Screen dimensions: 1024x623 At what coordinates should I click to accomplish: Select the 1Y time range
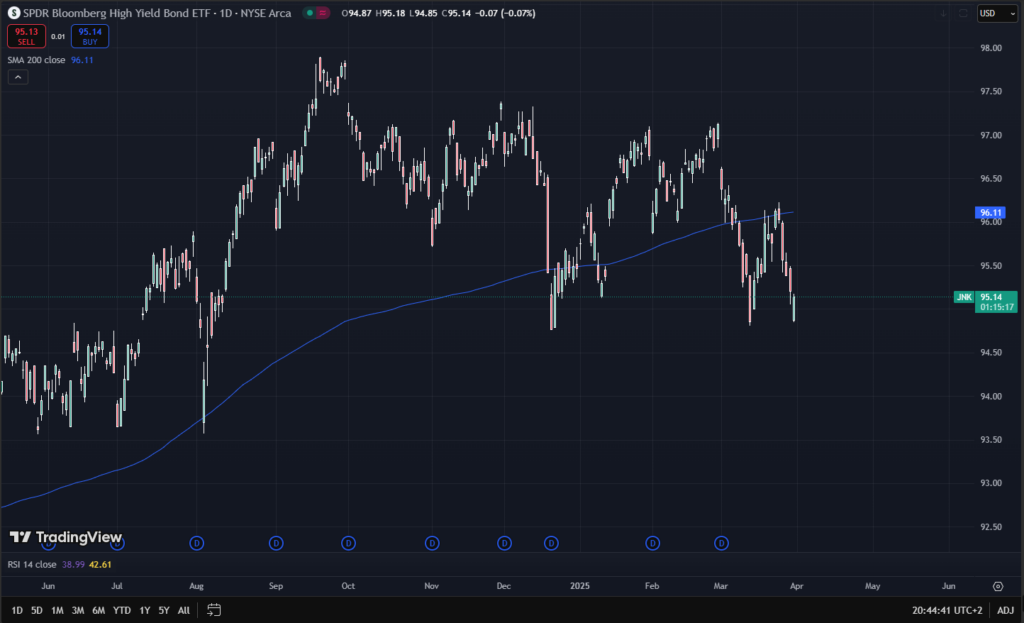click(x=144, y=610)
